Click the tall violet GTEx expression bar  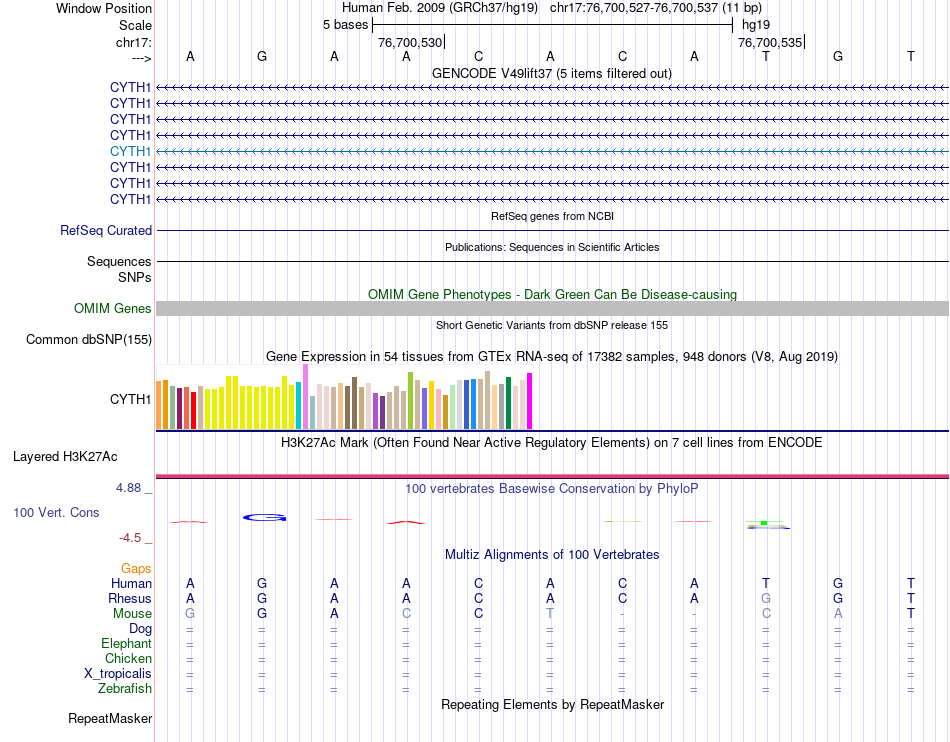pyautogui.click(x=305, y=397)
